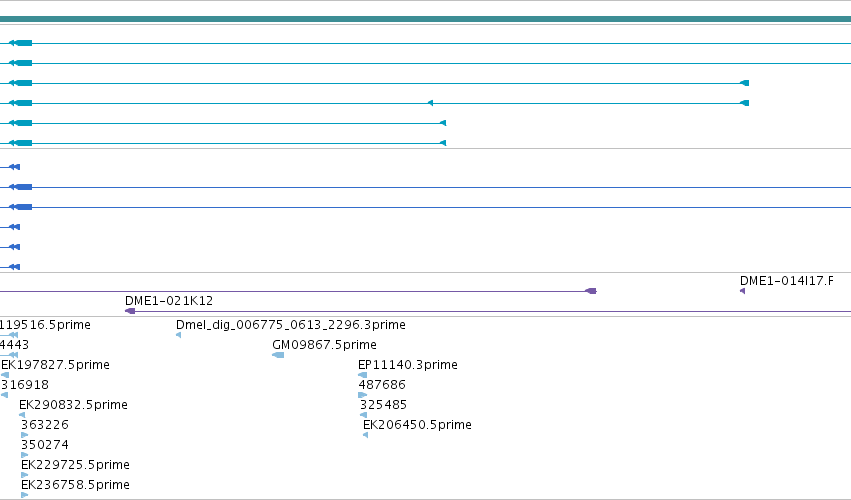Select the DME1-014I17.F label

[x=786, y=281]
